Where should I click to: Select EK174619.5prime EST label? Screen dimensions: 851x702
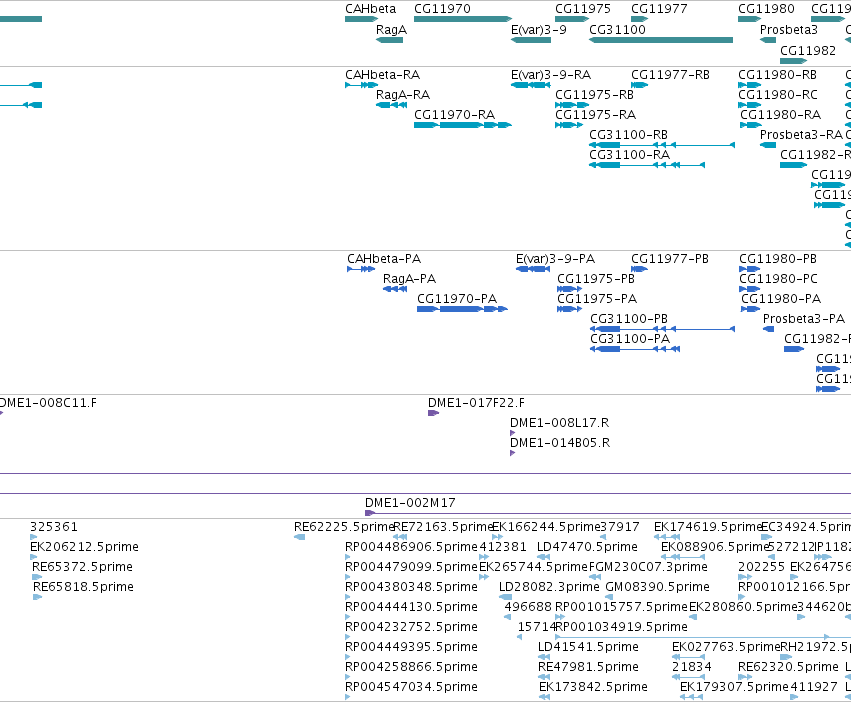click(708, 527)
